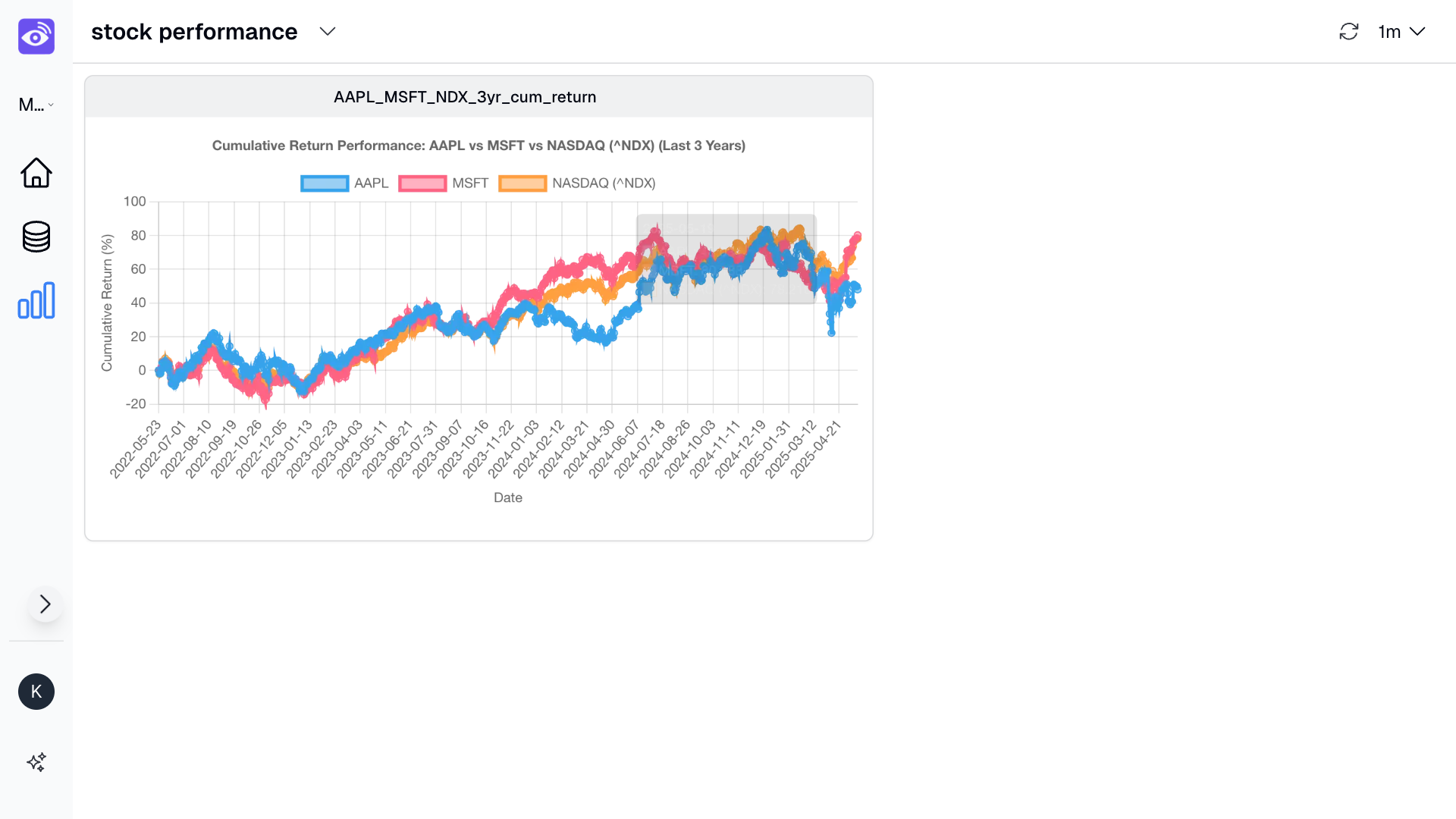Screen dimensions: 1456x819
Task: Click the -20 y-axis tick value
Action: tap(136, 404)
